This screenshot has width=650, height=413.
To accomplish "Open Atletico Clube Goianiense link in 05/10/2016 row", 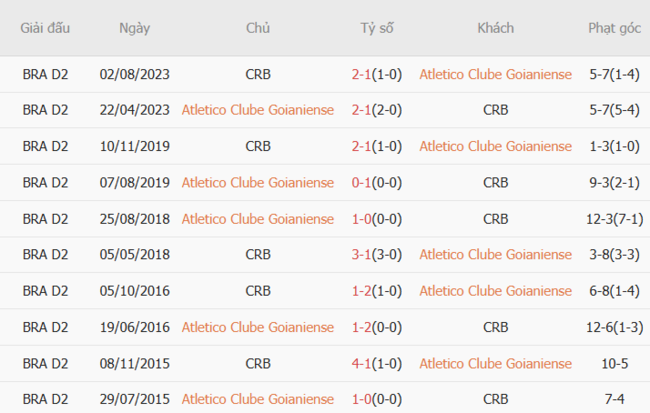I will click(x=495, y=290).
